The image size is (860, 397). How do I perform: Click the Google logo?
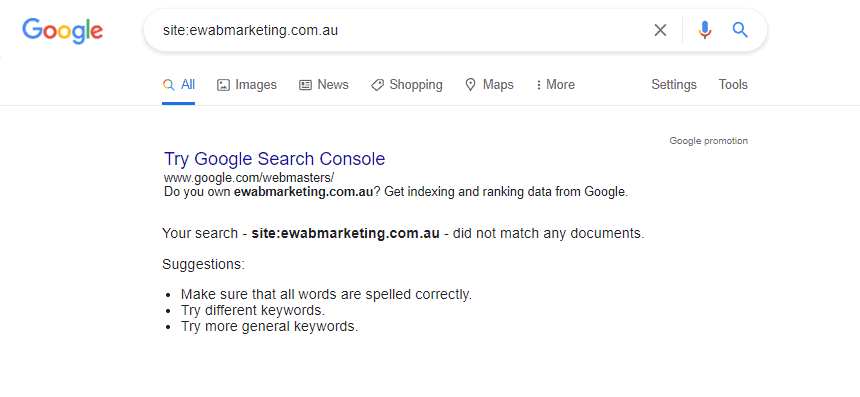point(62,31)
